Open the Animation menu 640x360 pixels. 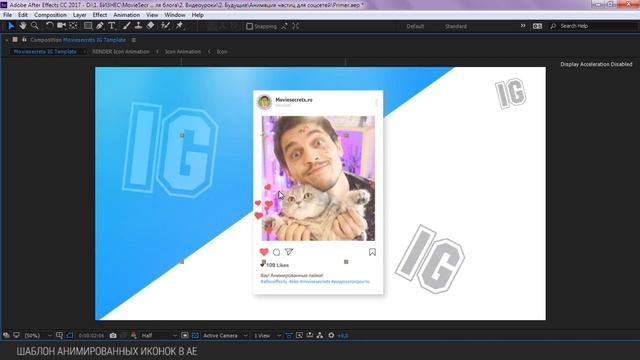(127, 15)
